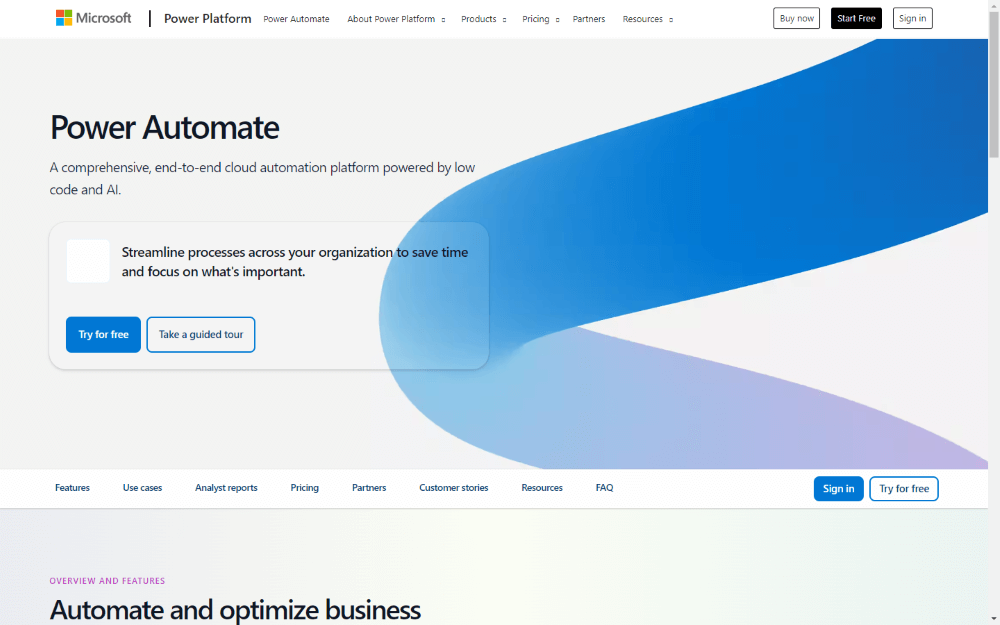Select Take a guided tour button

(201, 335)
